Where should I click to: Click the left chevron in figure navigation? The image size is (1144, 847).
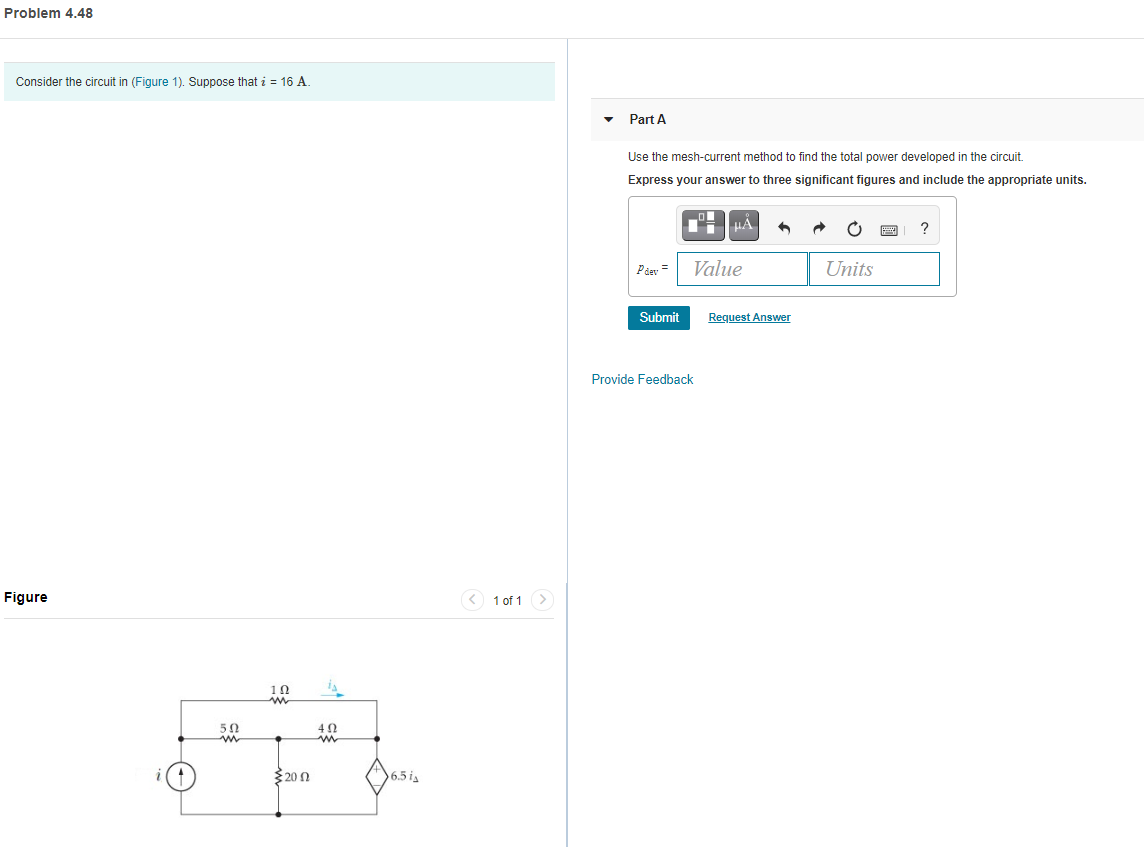[x=471, y=600]
